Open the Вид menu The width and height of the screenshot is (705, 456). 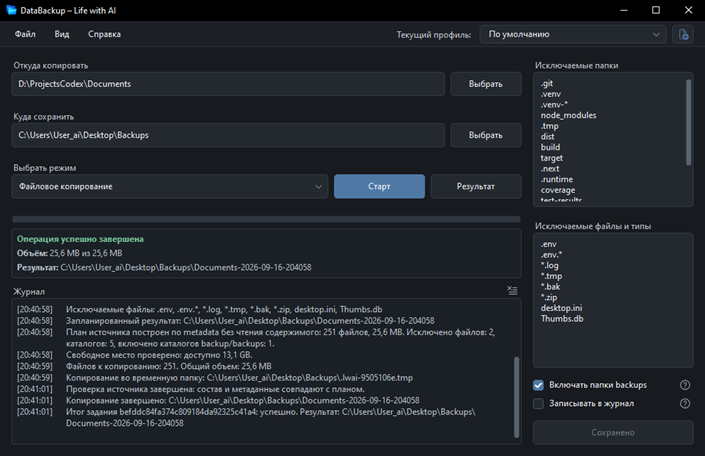click(62, 34)
